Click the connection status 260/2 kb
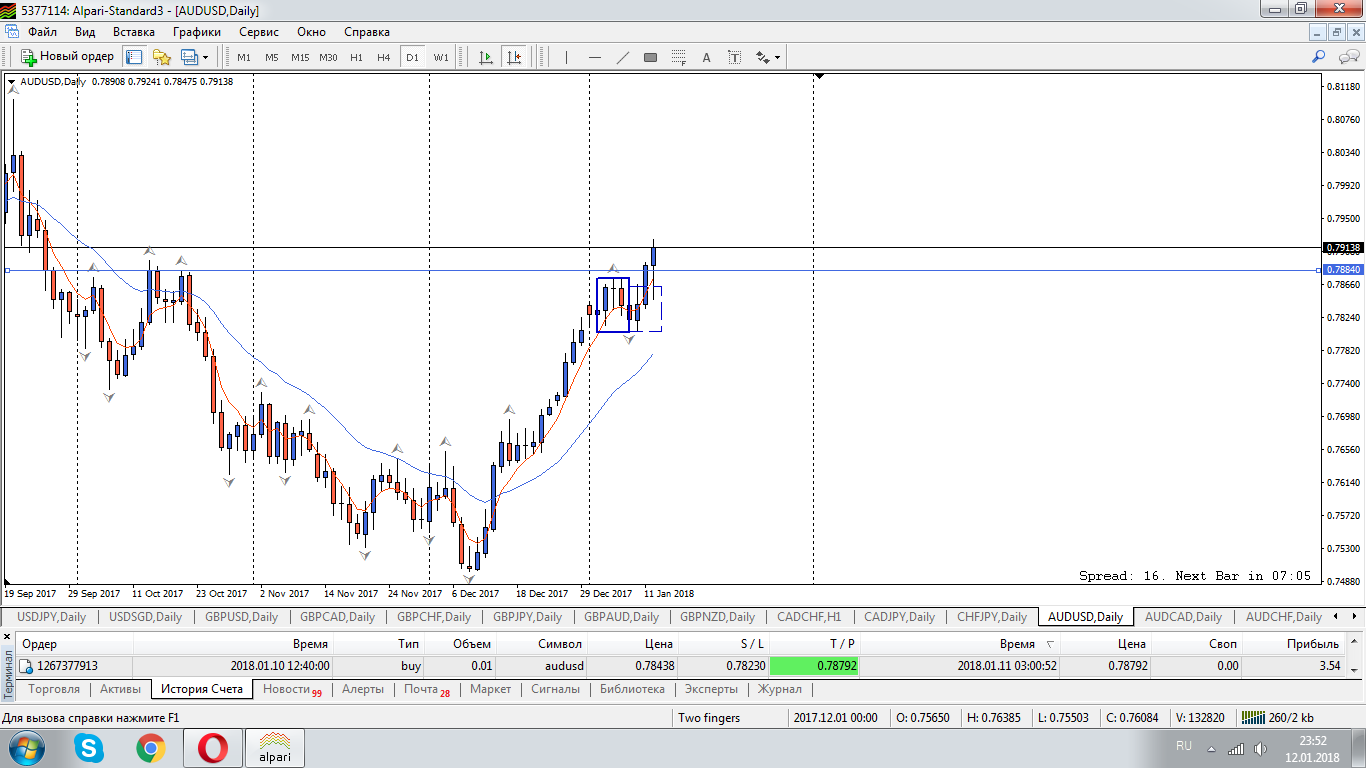Image resolution: width=1366 pixels, height=768 pixels. coord(1280,718)
